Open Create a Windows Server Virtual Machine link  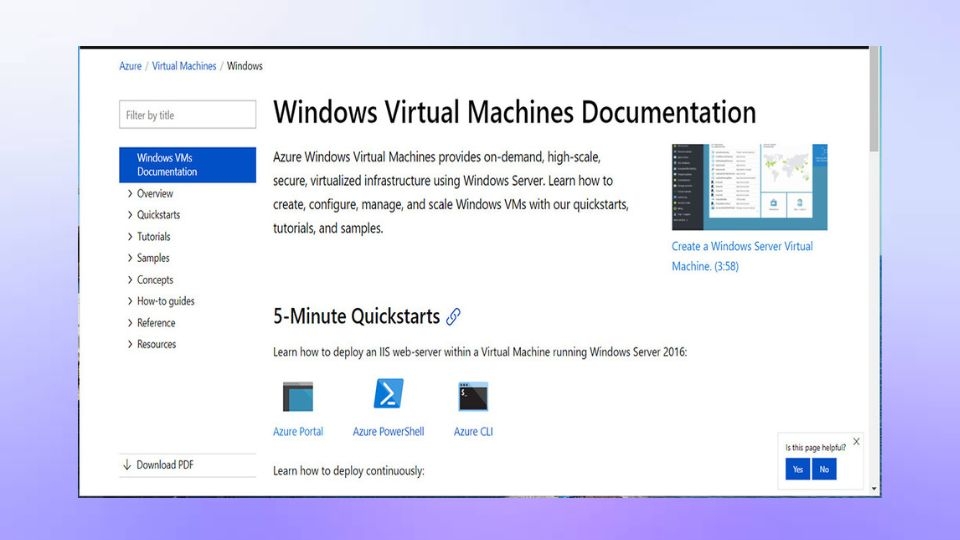[x=742, y=256]
